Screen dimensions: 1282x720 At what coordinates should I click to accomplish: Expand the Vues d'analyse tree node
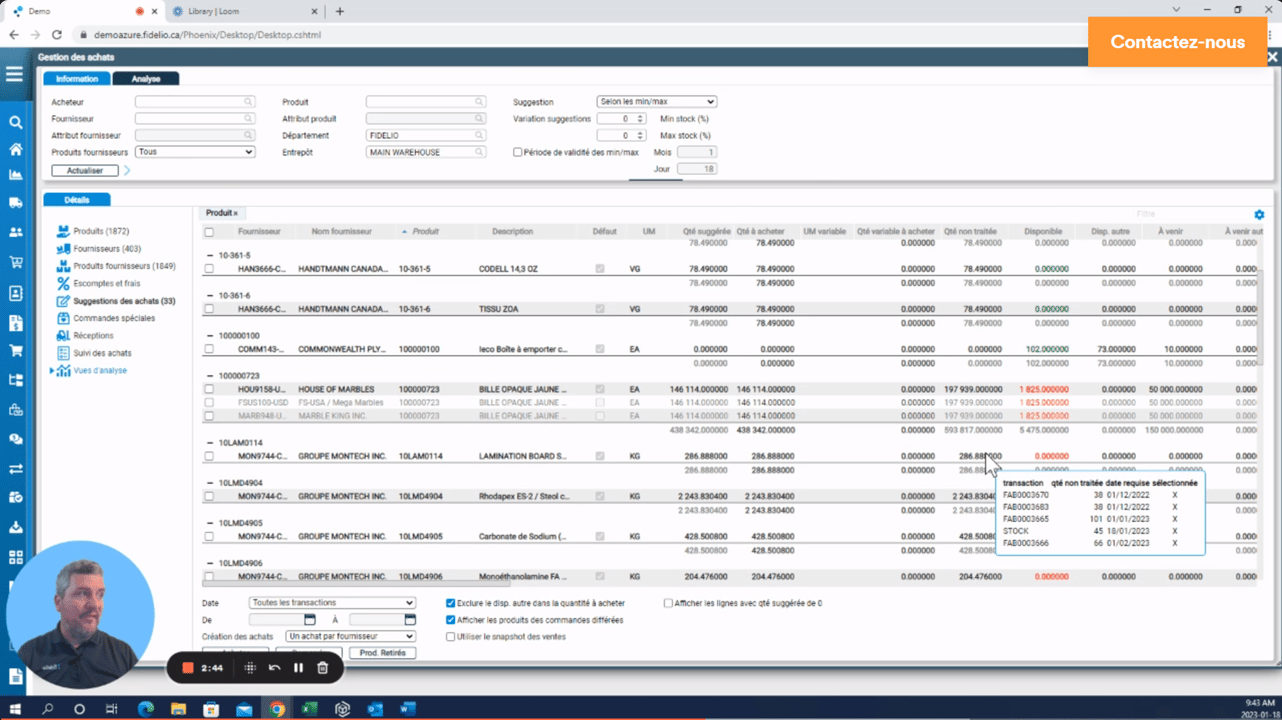pyautogui.click(x=52, y=371)
